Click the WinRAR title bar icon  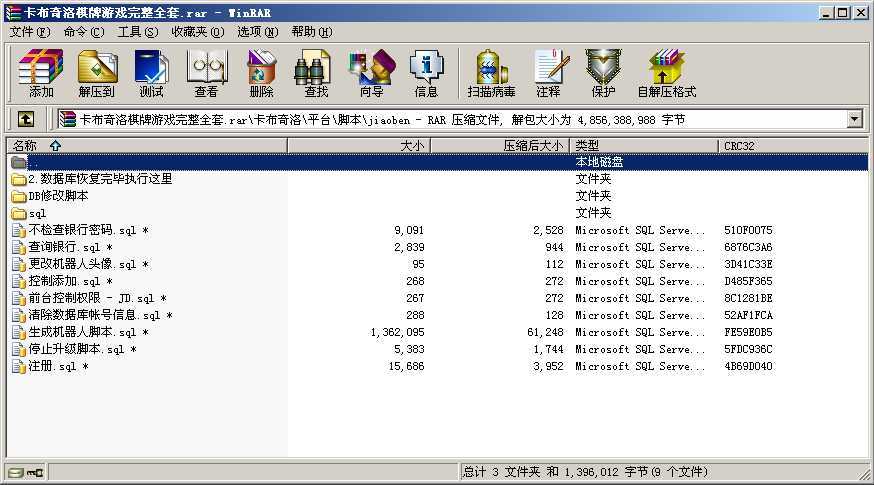(12, 12)
